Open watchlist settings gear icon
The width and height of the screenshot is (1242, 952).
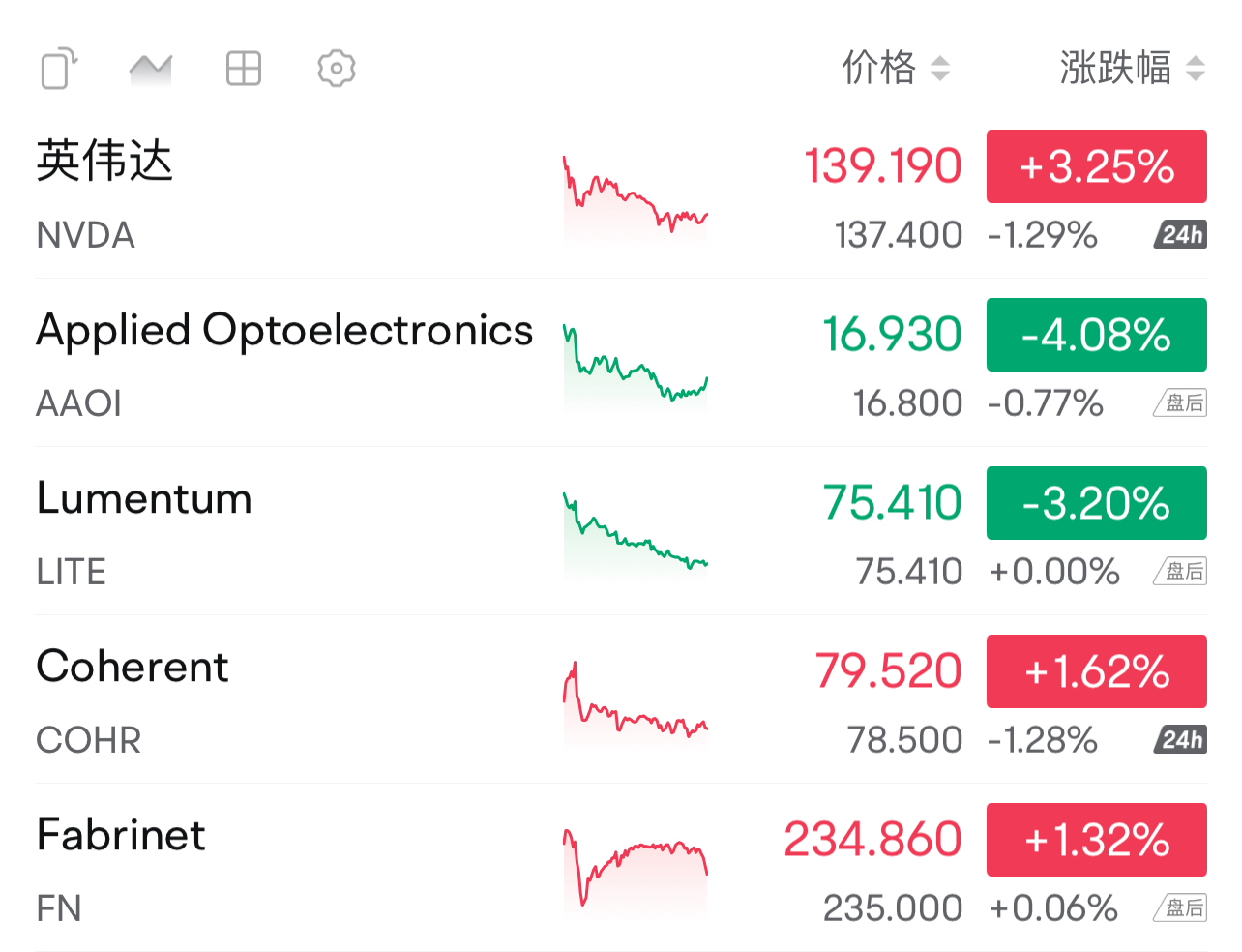coord(337,69)
